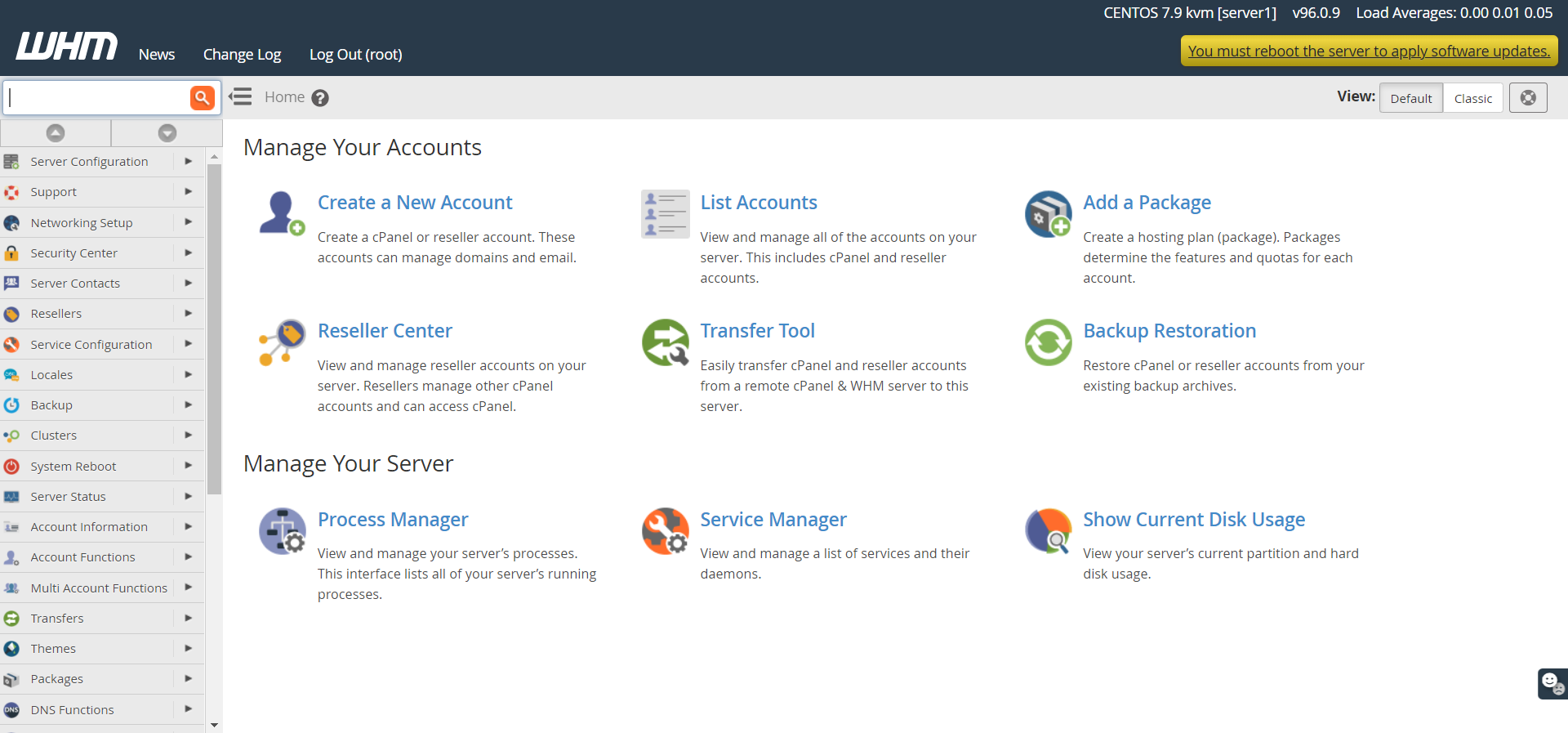Click the reboot server notification banner
This screenshot has width=1568, height=733.
(x=1368, y=51)
